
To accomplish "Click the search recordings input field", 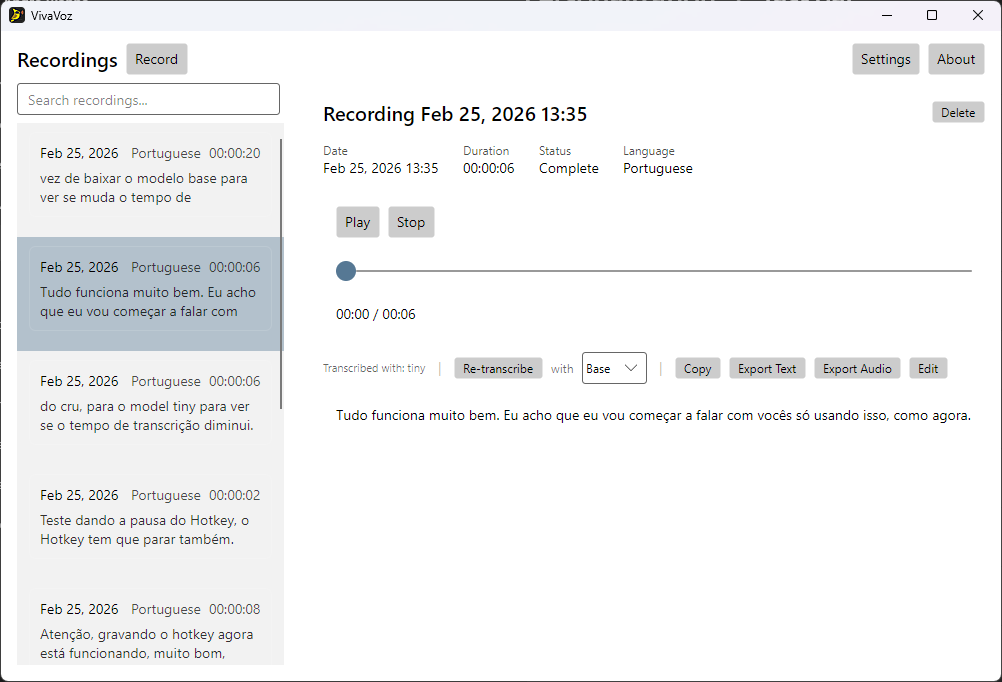I will (148, 99).
